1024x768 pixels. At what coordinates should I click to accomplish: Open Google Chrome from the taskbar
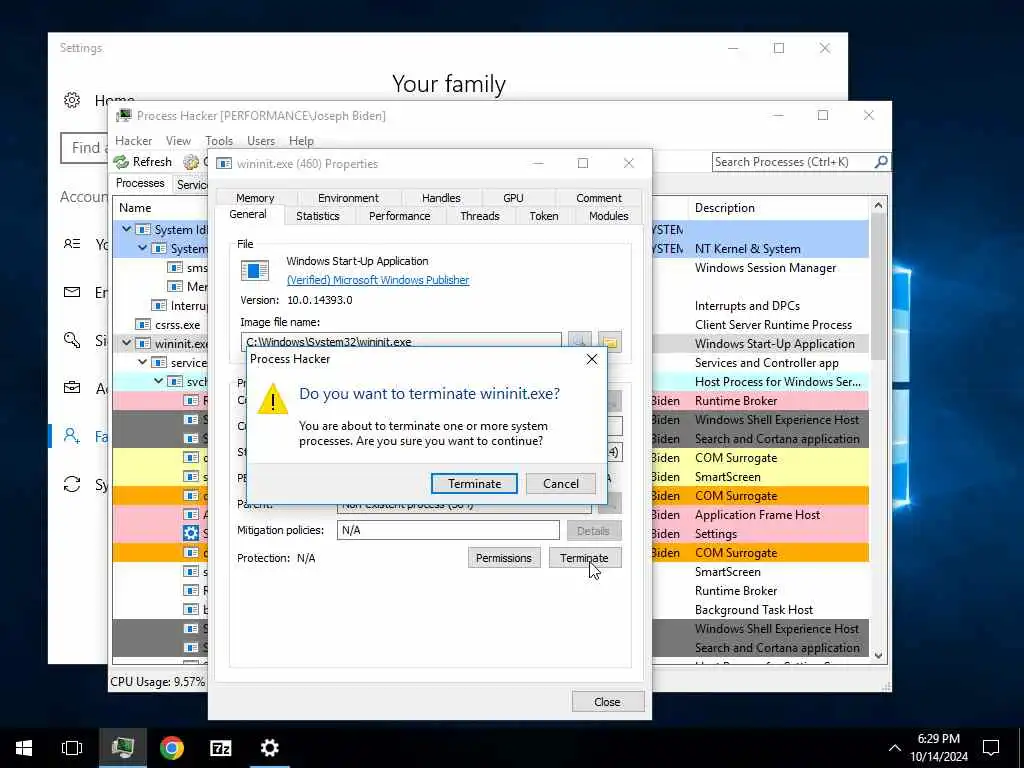[172, 748]
